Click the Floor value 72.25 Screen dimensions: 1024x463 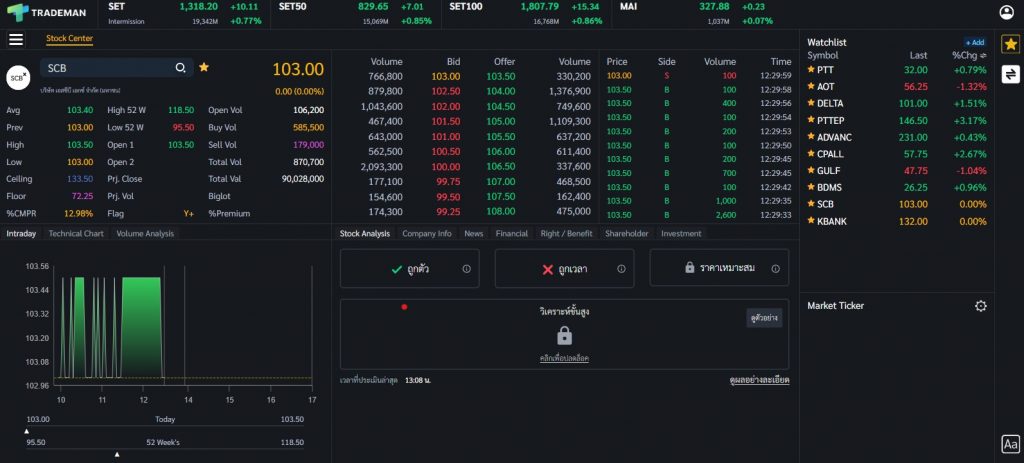(x=82, y=196)
